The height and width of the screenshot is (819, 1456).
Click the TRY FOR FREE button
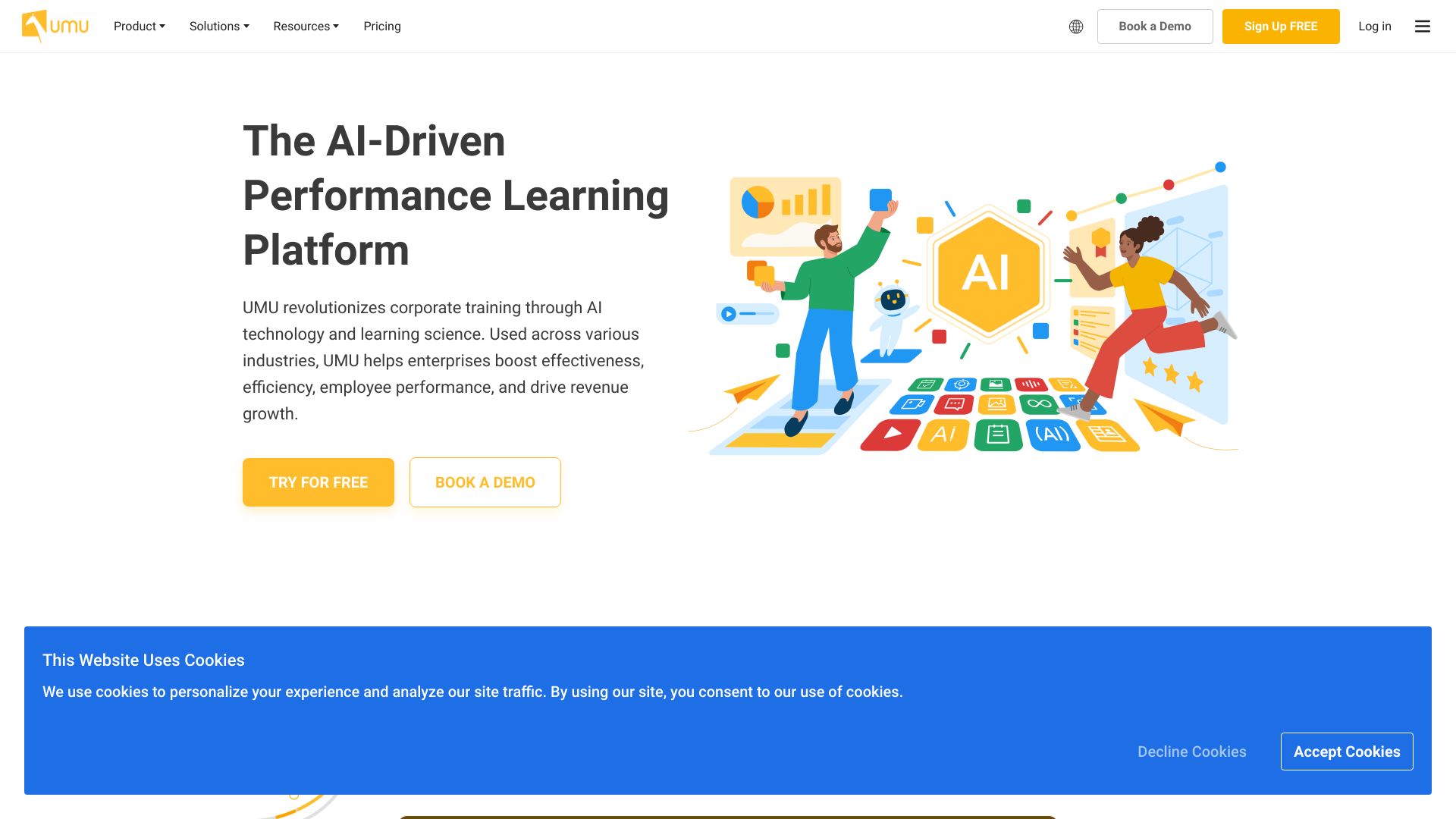click(x=318, y=482)
